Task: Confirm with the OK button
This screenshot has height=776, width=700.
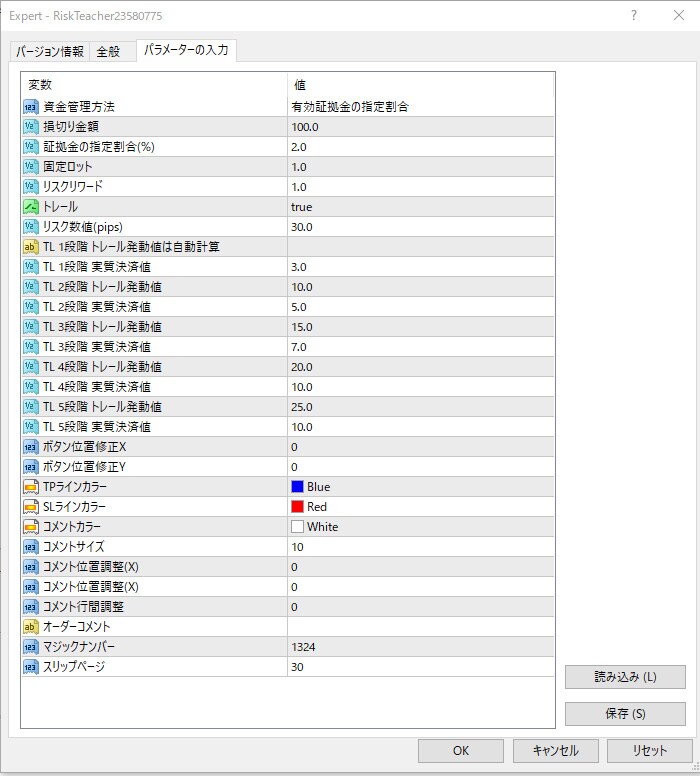Action: tap(460, 751)
